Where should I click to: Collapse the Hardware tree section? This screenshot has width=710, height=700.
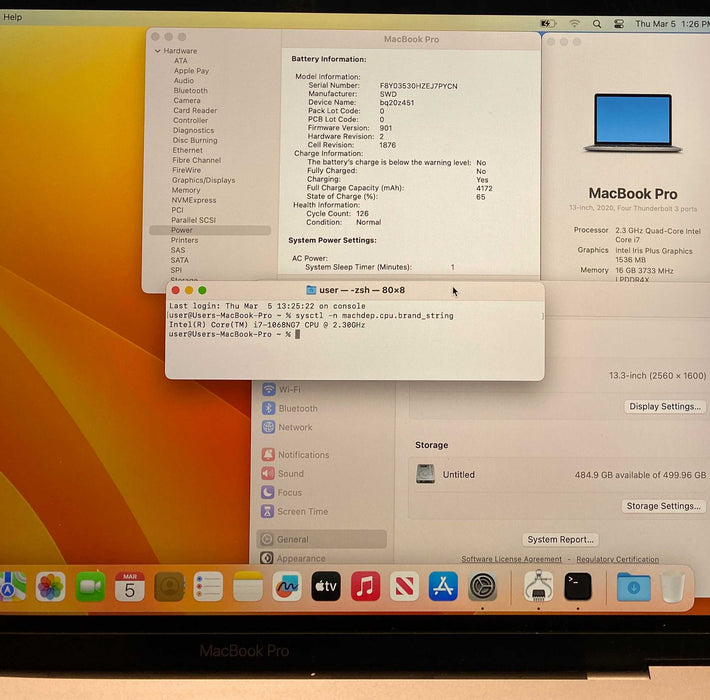click(x=158, y=51)
